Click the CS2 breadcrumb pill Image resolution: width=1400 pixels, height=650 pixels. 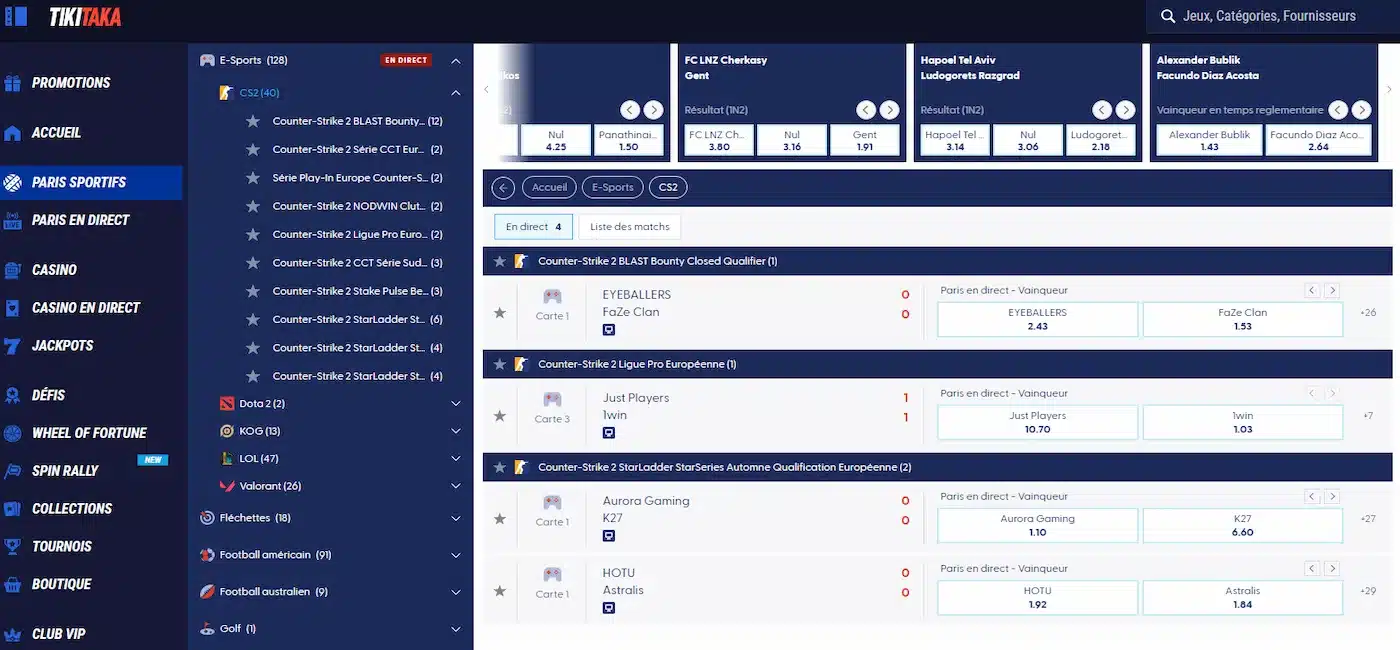coord(668,187)
